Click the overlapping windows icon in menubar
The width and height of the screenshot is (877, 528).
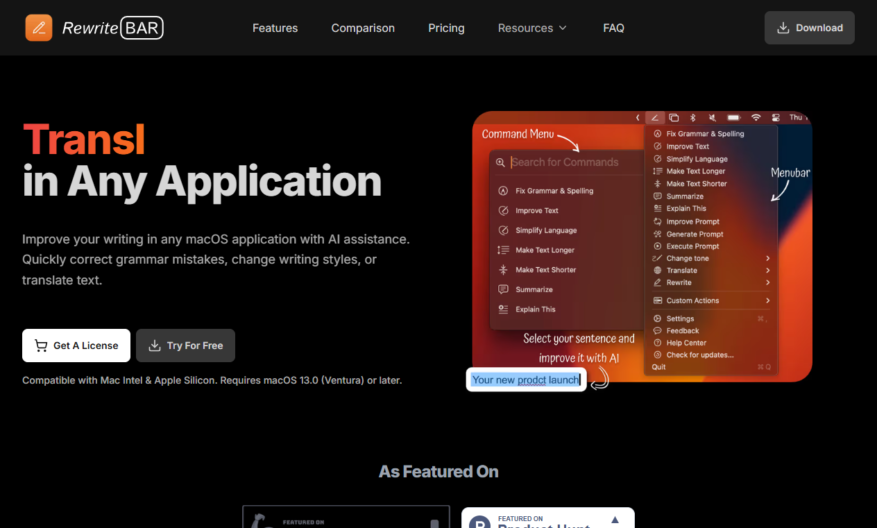[x=674, y=117]
